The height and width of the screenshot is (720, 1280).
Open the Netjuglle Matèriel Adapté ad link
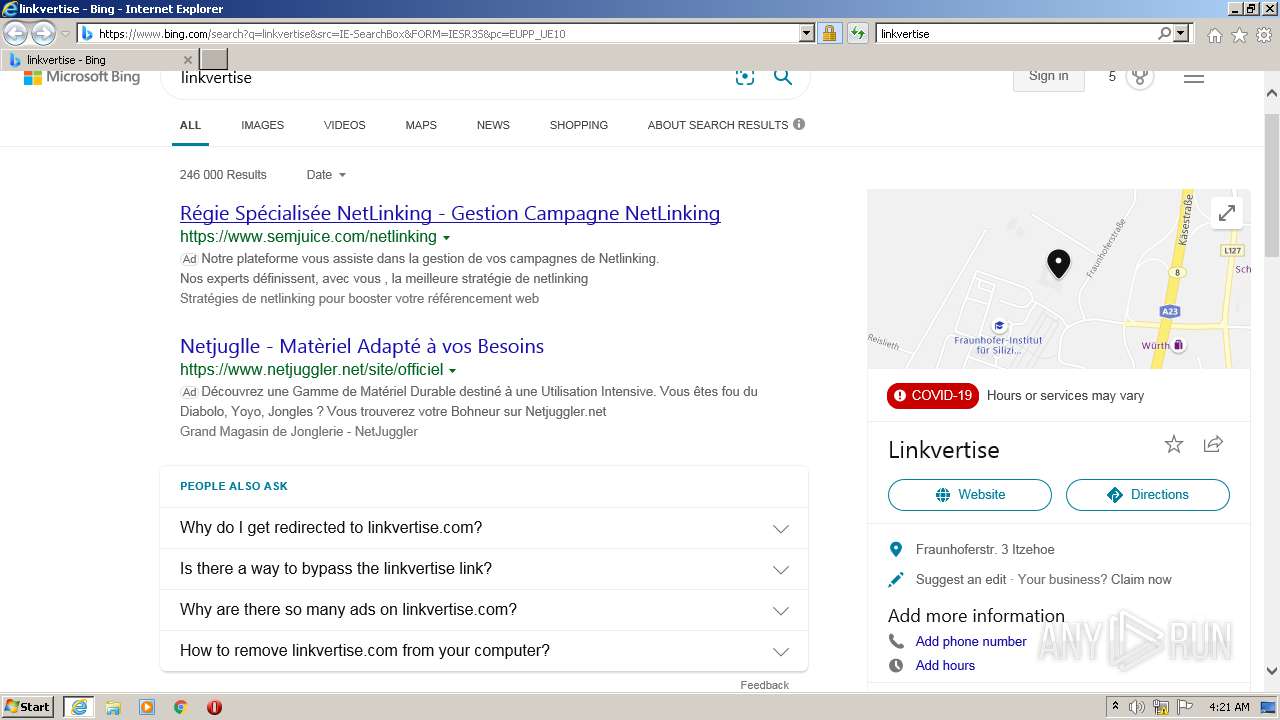click(362, 346)
